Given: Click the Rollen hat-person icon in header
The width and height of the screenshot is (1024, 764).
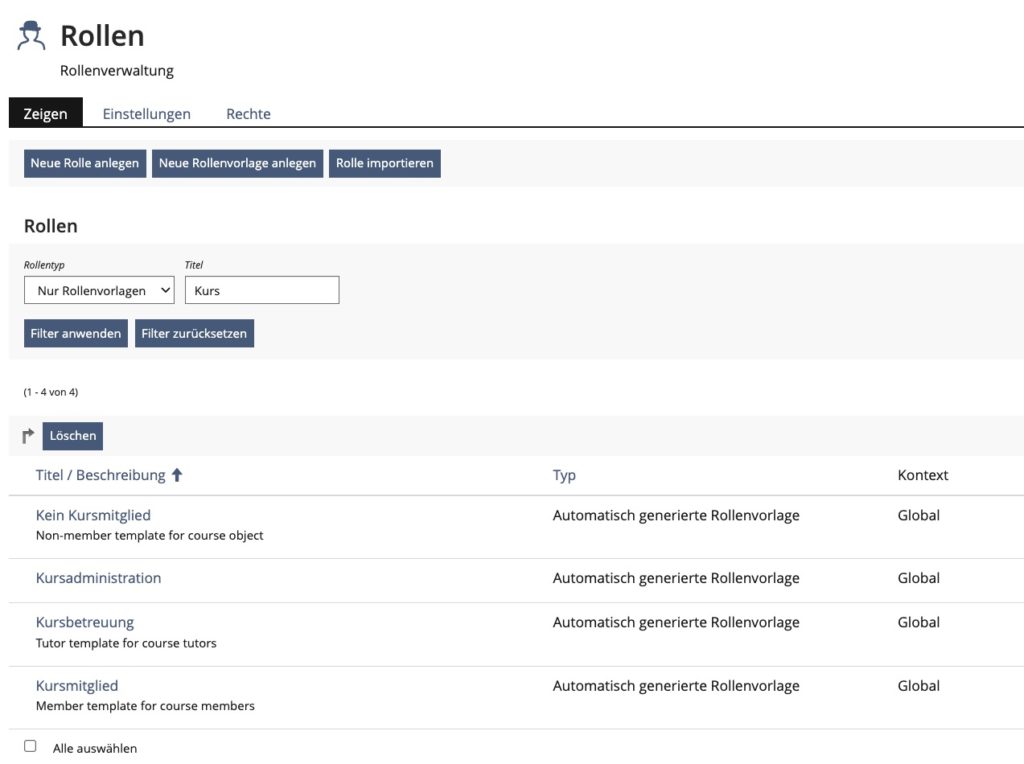Looking at the screenshot, I should 31,35.
